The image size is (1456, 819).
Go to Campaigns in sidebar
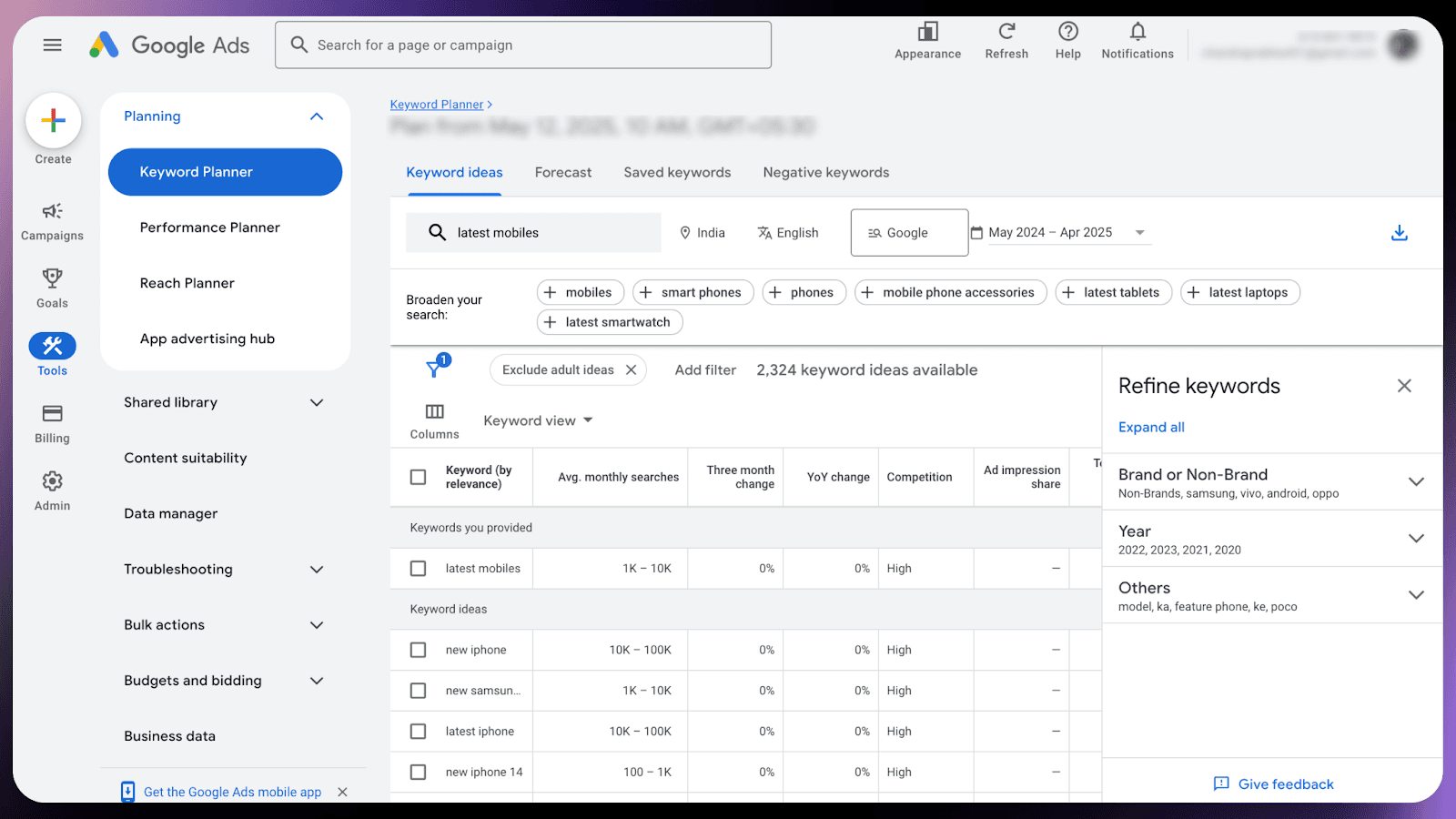pyautogui.click(x=53, y=222)
